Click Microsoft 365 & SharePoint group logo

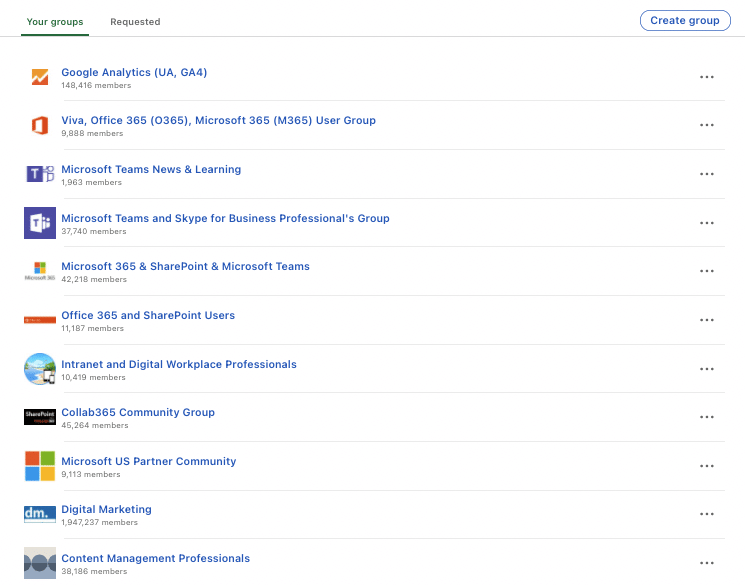[x=40, y=271]
